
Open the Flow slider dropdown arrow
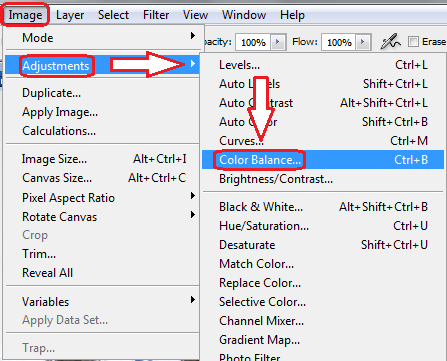coord(363,42)
